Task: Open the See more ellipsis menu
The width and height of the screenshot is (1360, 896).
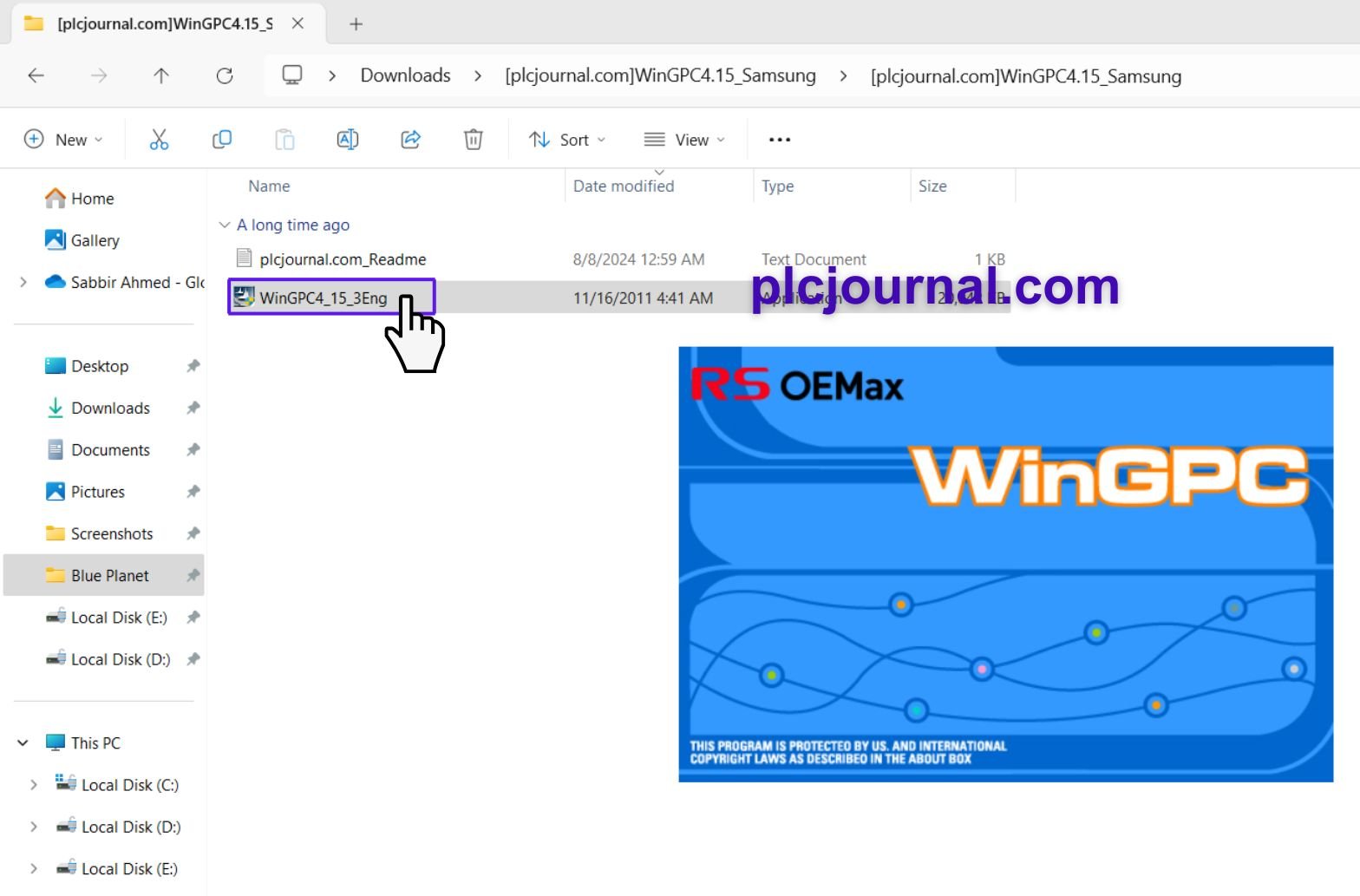Action: 780,140
